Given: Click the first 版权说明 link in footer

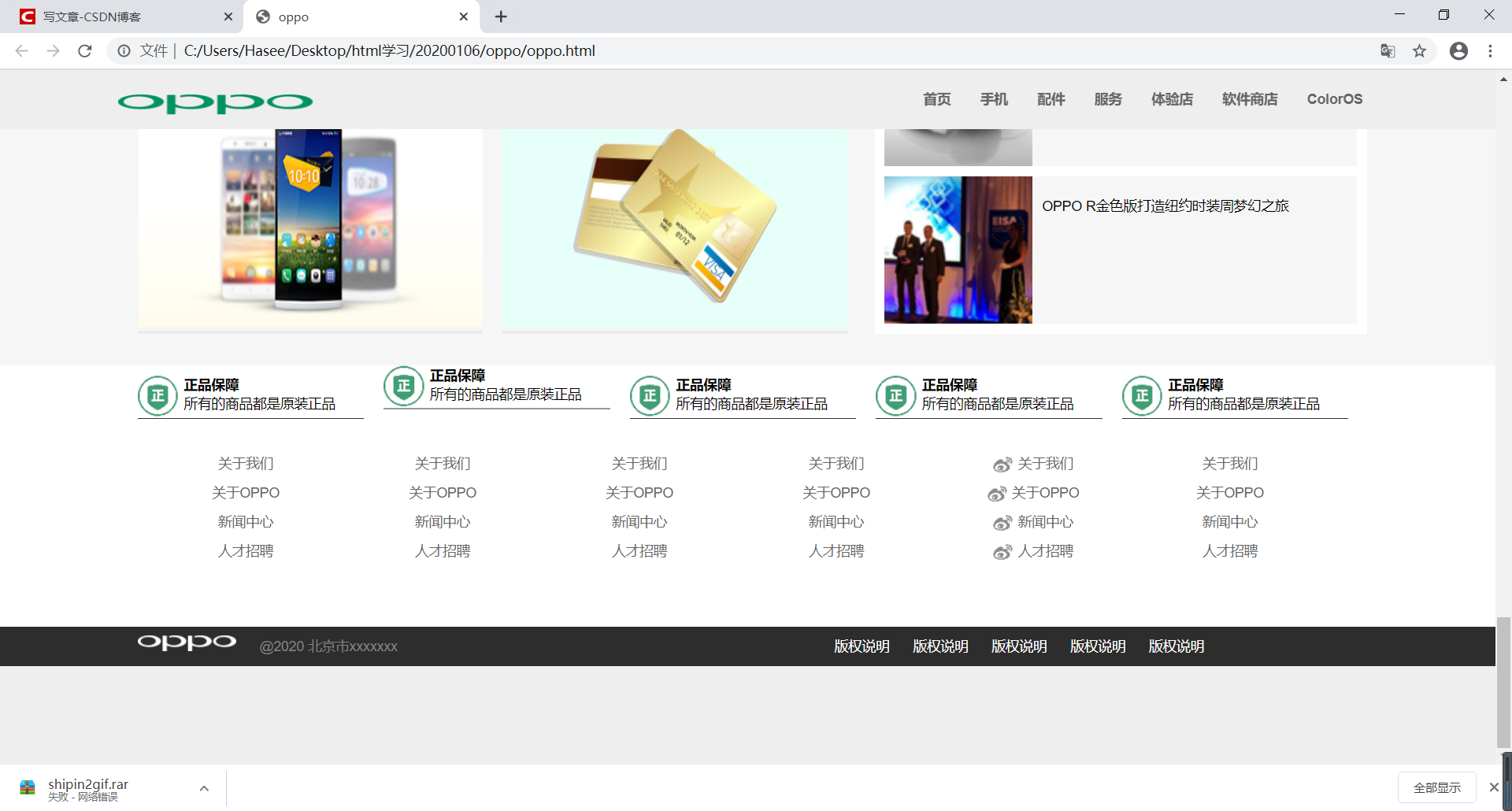Looking at the screenshot, I should [x=861, y=646].
